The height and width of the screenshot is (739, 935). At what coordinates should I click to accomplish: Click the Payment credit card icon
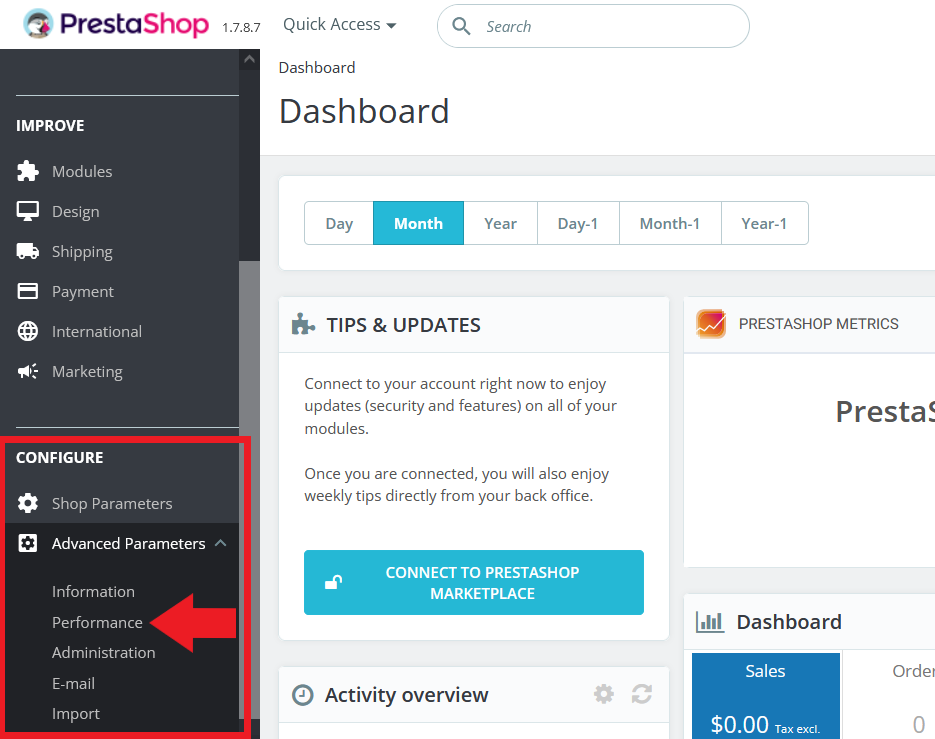[27, 291]
